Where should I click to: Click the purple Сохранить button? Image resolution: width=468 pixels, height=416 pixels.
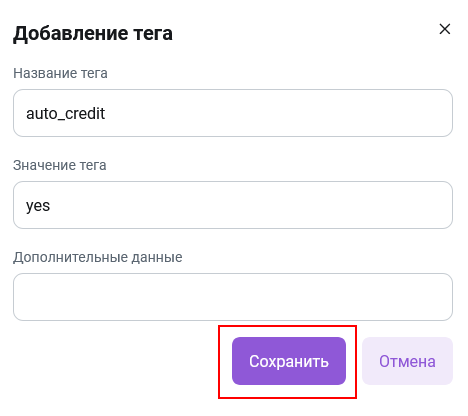tap(289, 361)
